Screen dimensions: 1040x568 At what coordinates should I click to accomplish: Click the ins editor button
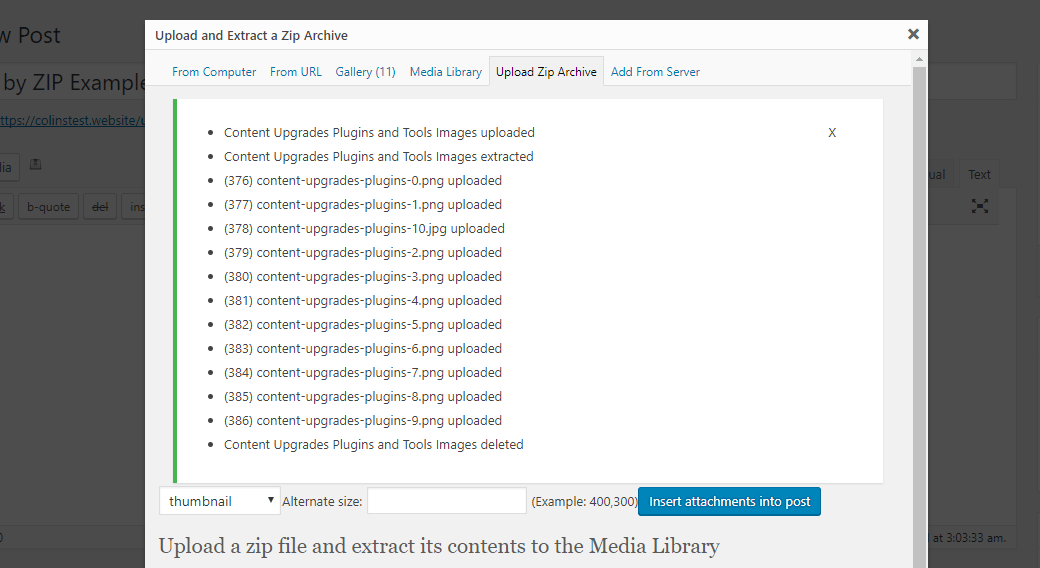pyautogui.click(x=137, y=207)
